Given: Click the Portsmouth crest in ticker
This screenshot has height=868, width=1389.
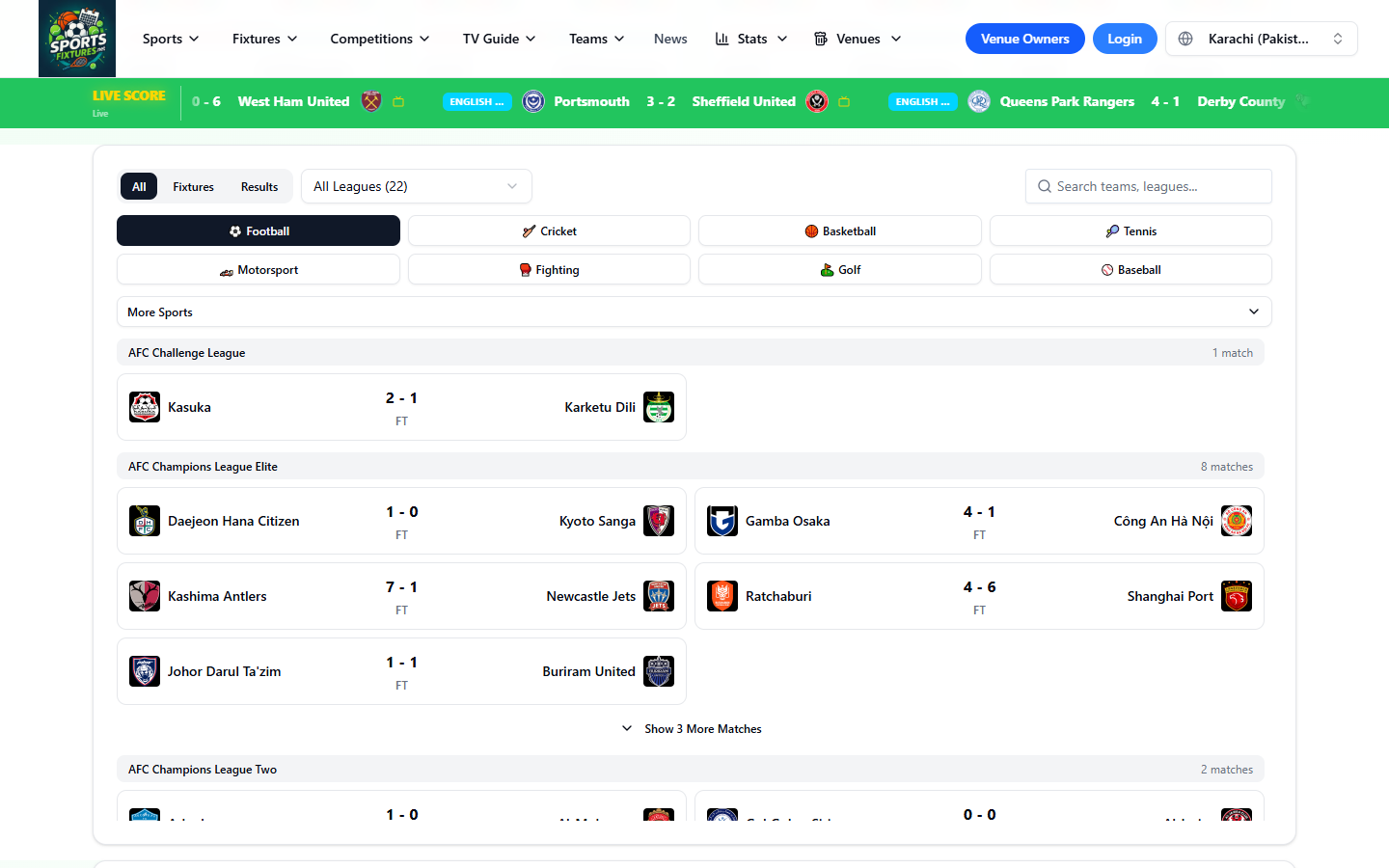Looking at the screenshot, I should [533, 101].
